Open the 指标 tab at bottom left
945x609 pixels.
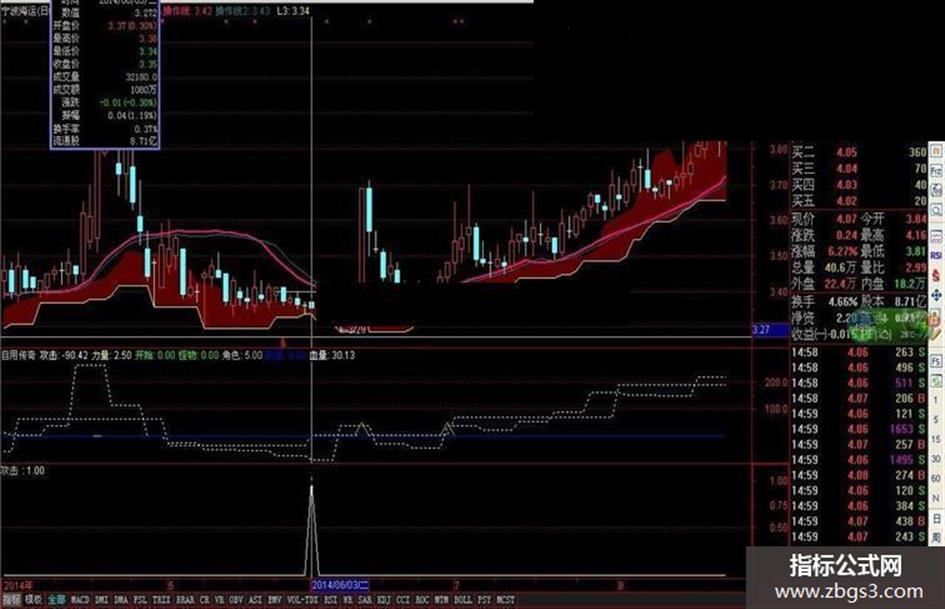[11, 599]
